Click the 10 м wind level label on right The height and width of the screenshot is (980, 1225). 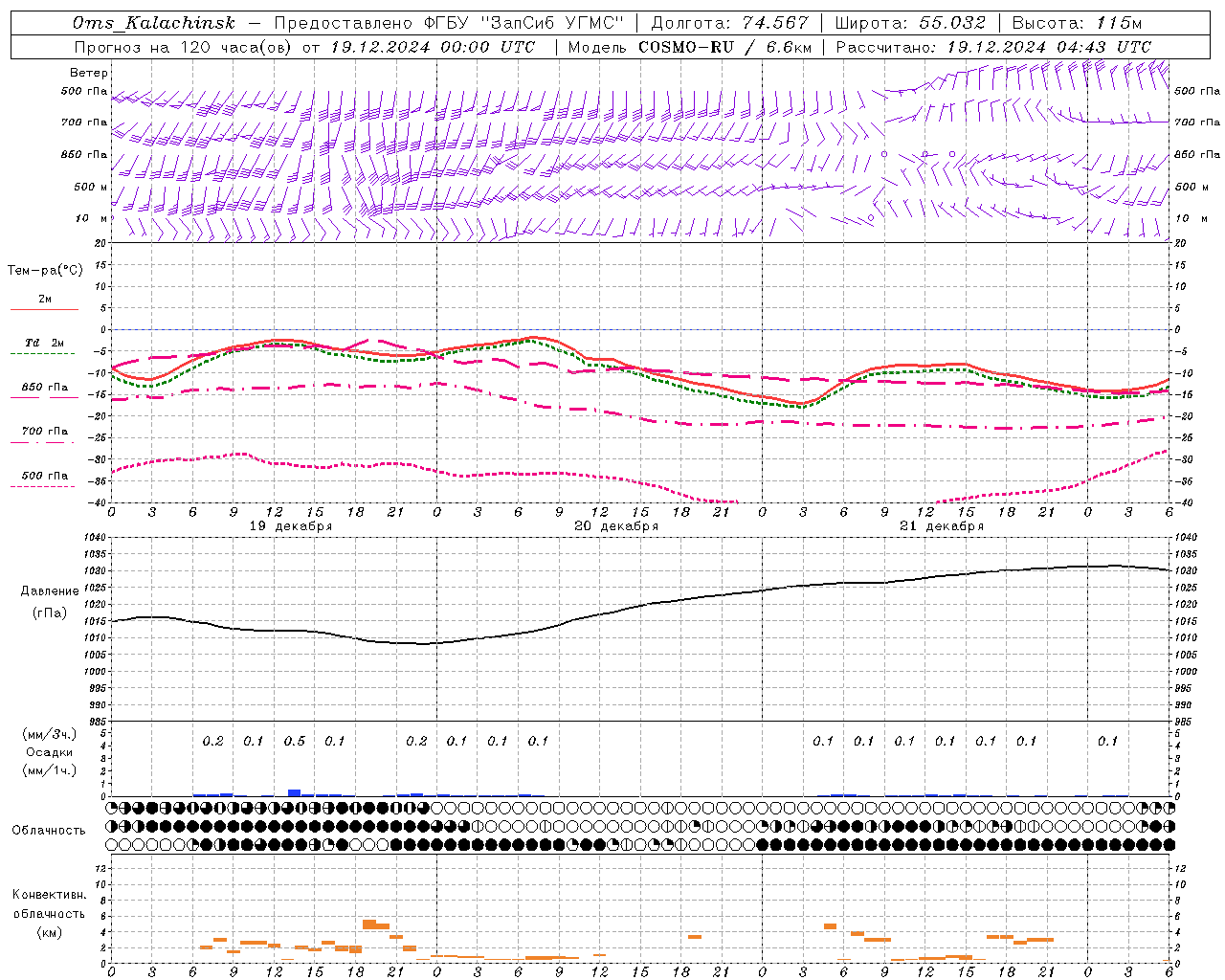[x=1191, y=218]
